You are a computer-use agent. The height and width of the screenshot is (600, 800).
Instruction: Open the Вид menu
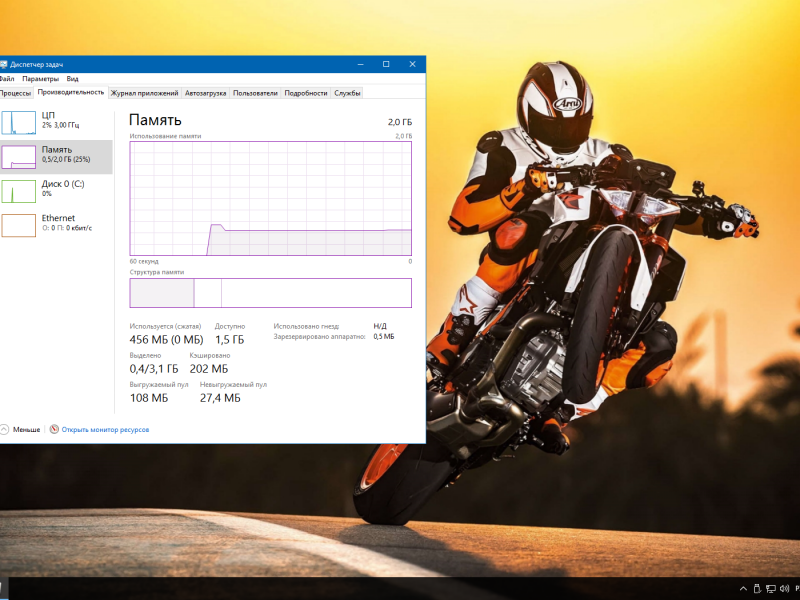coord(72,79)
